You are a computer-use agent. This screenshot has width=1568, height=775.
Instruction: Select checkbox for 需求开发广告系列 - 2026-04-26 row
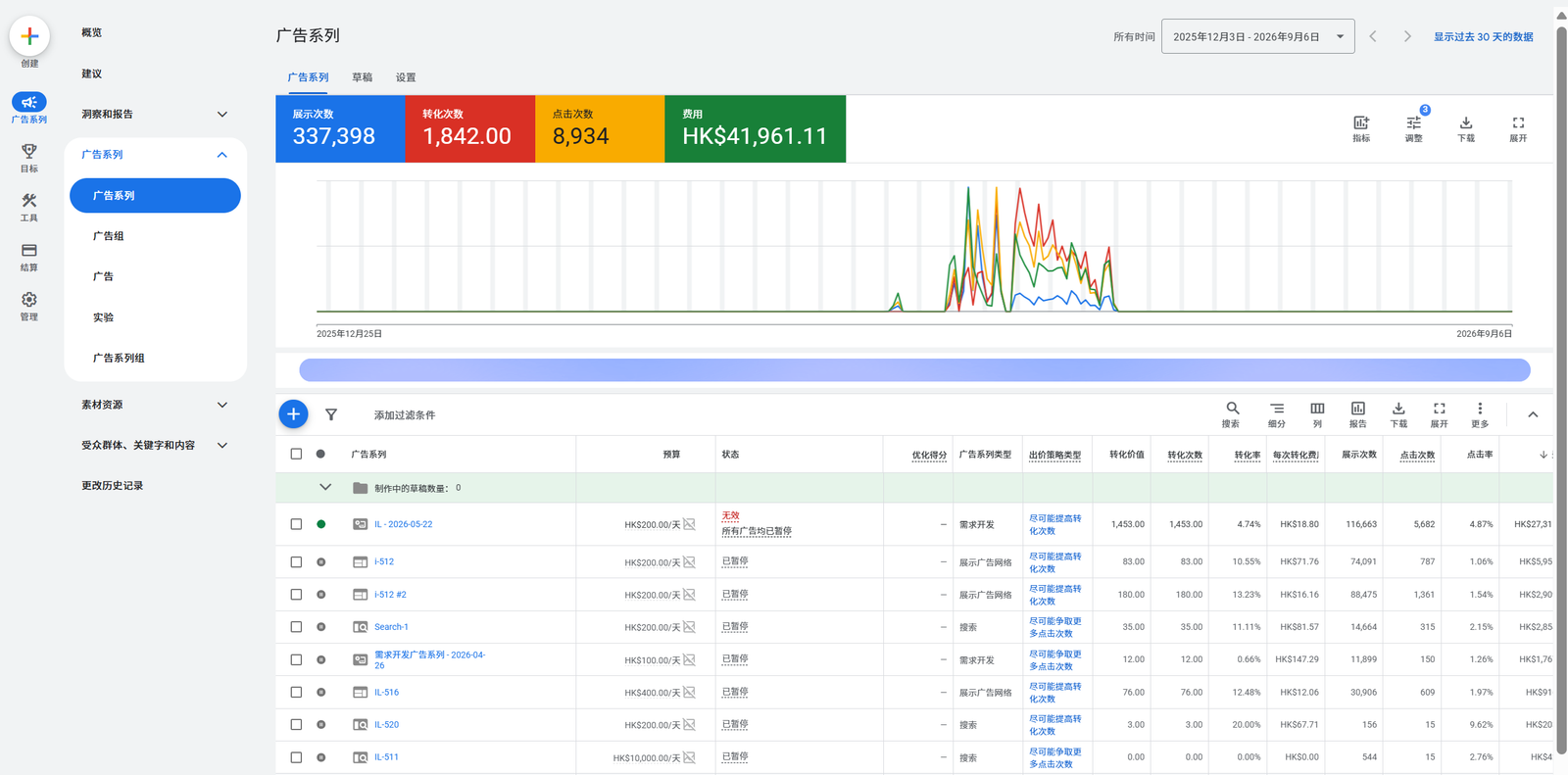(296, 659)
